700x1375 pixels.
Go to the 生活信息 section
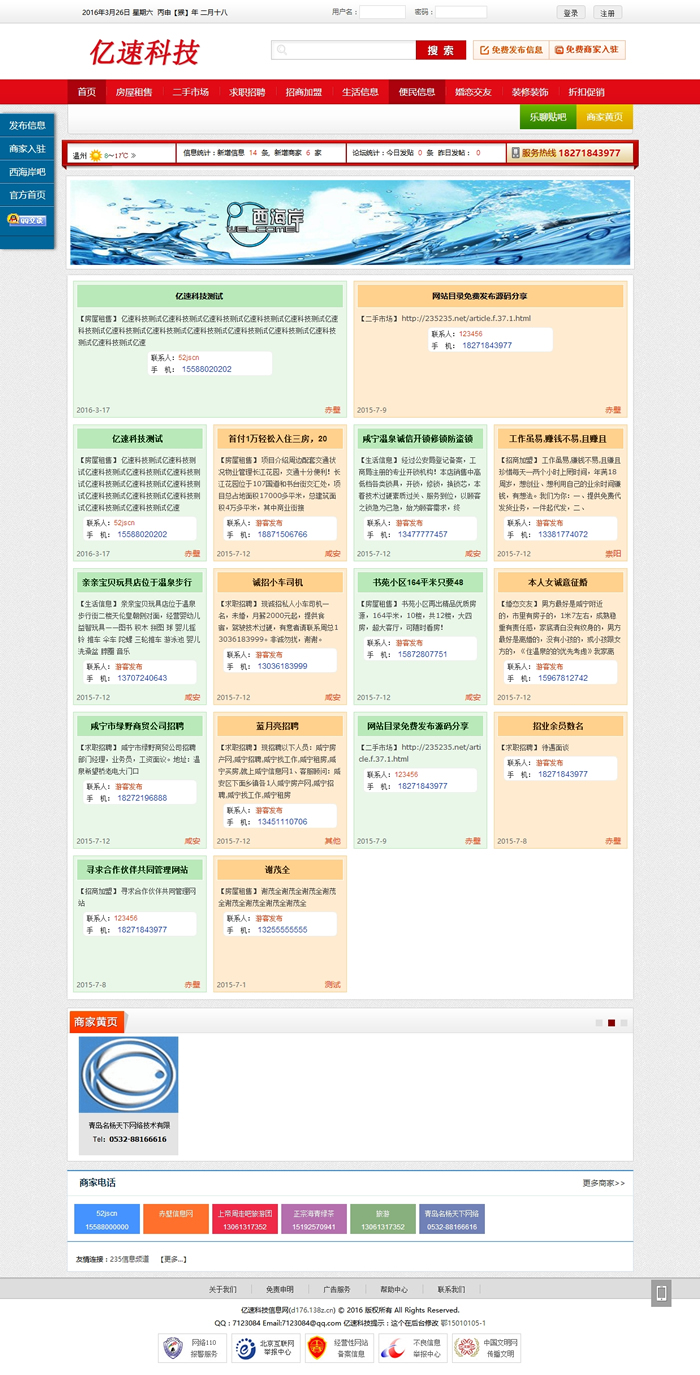pos(360,92)
